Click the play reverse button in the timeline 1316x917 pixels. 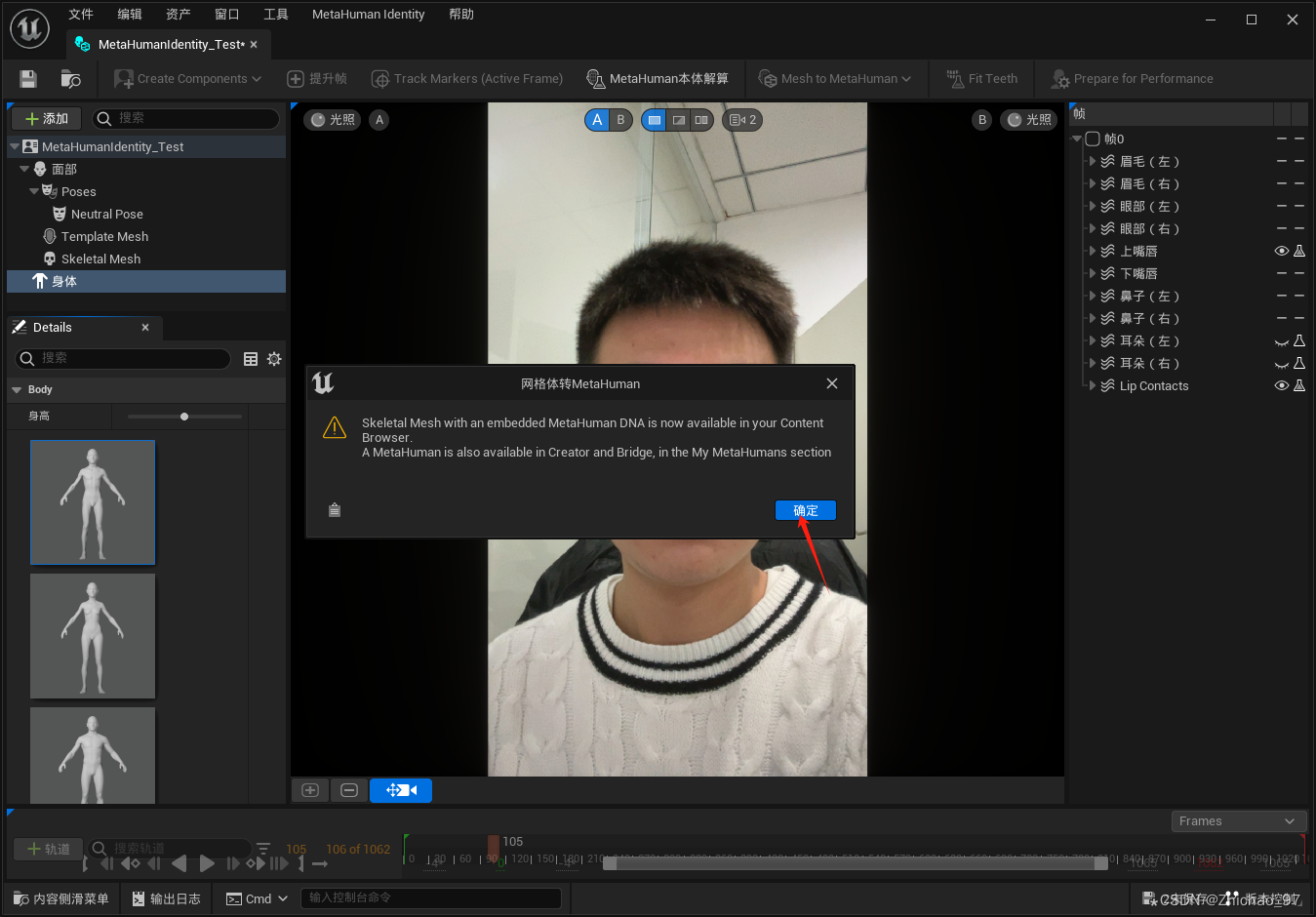pos(179,863)
